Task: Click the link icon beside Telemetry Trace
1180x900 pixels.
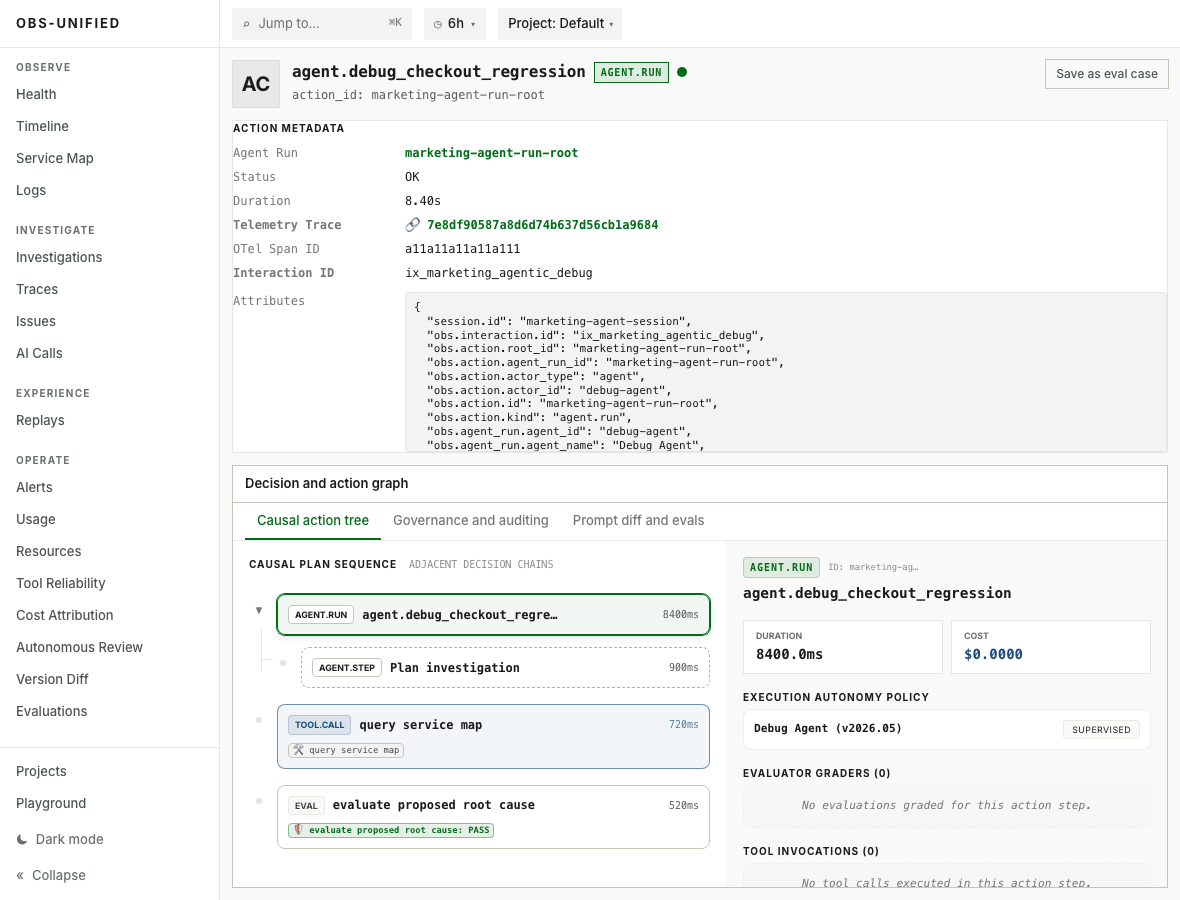Action: pyautogui.click(x=412, y=225)
